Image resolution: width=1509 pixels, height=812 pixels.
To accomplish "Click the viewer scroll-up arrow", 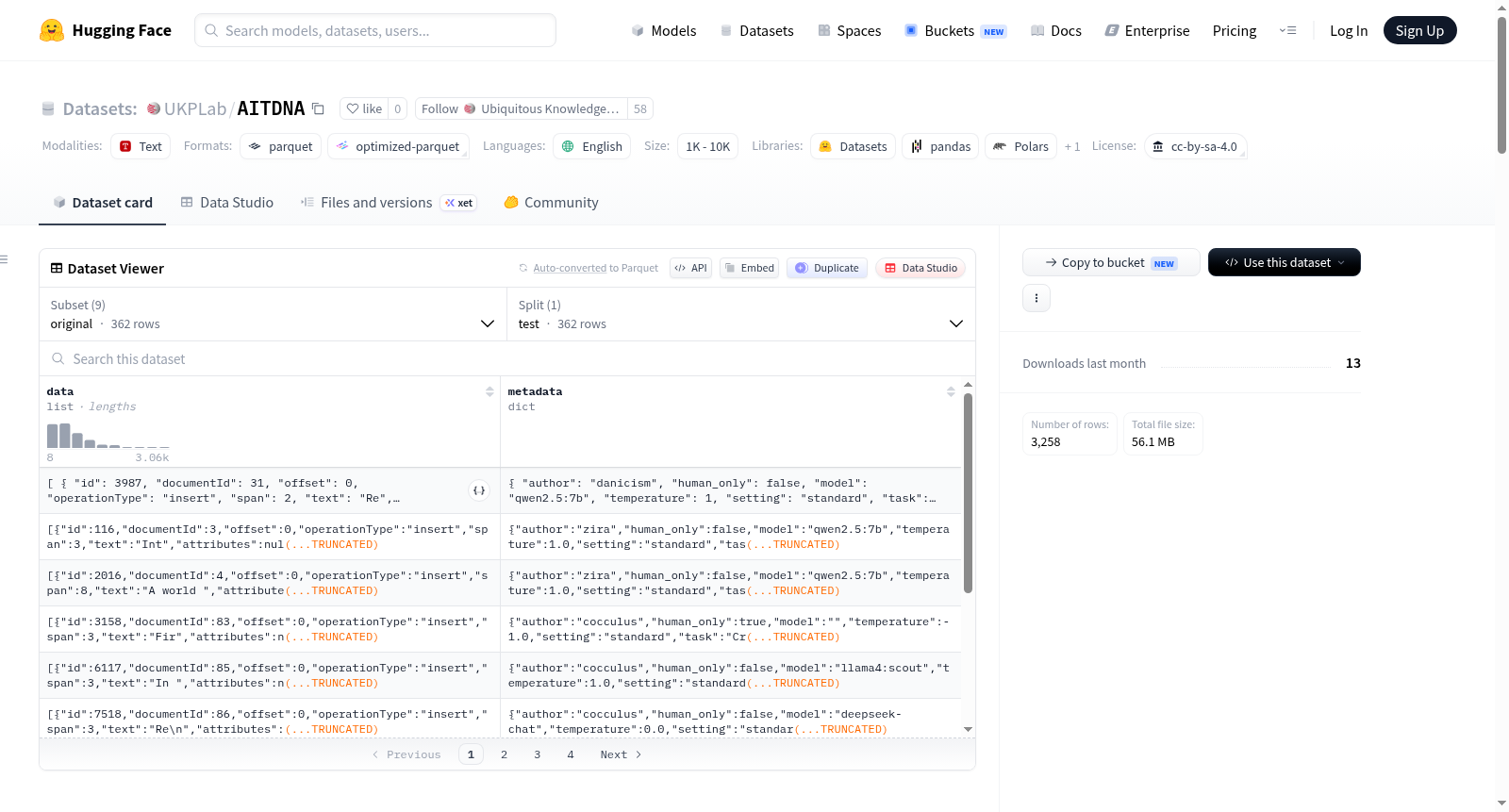I will pyautogui.click(x=968, y=385).
